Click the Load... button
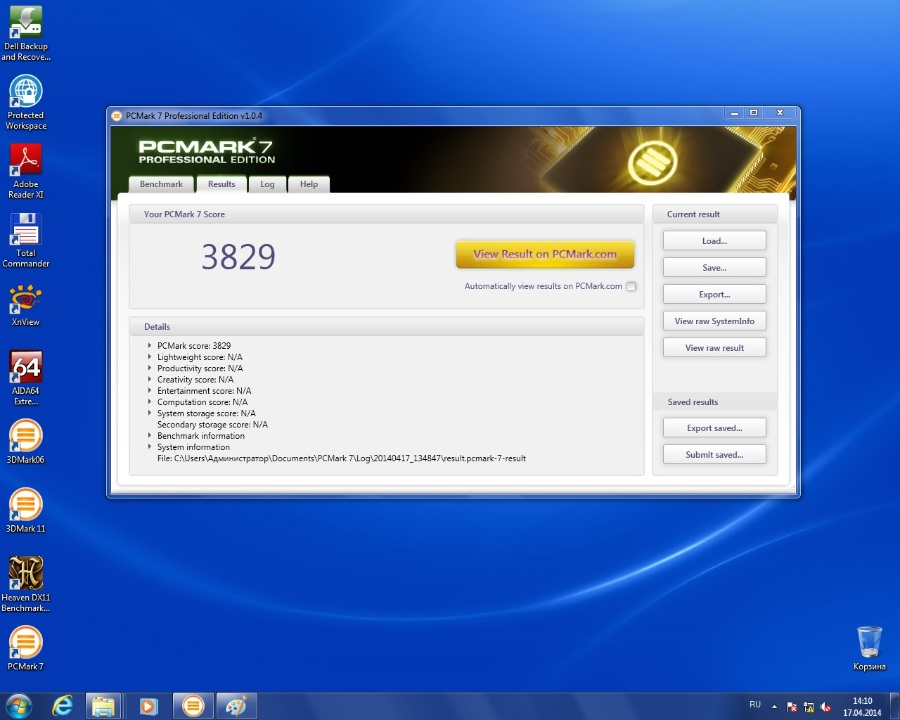The height and width of the screenshot is (720, 900). 715,241
